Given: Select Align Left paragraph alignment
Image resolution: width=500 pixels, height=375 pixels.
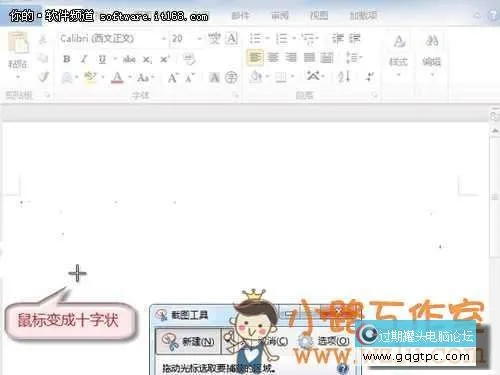Looking at the screenshot, I should pos(255,58).
